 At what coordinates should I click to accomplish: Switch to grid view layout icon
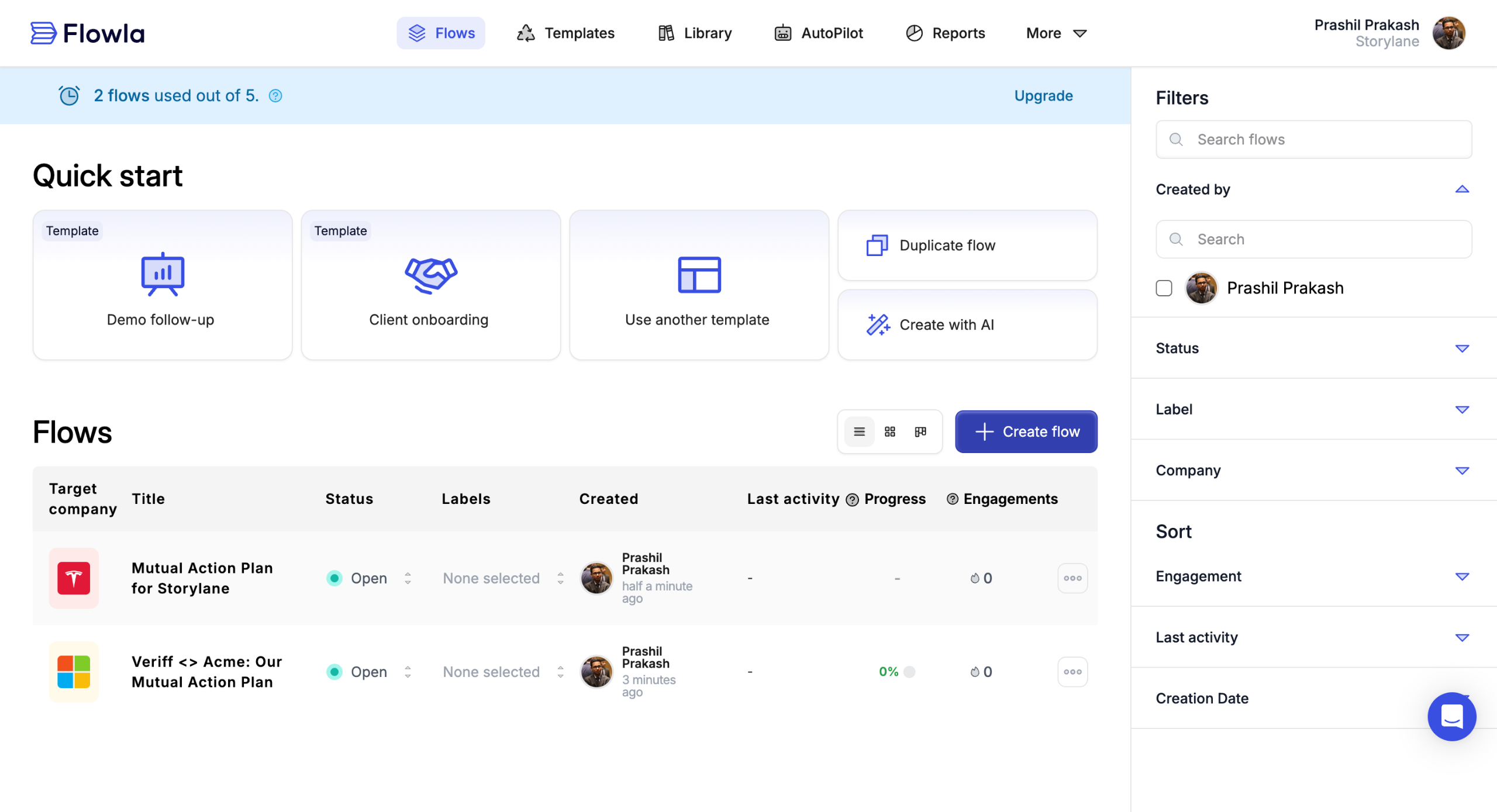click(x=889, y=431)
